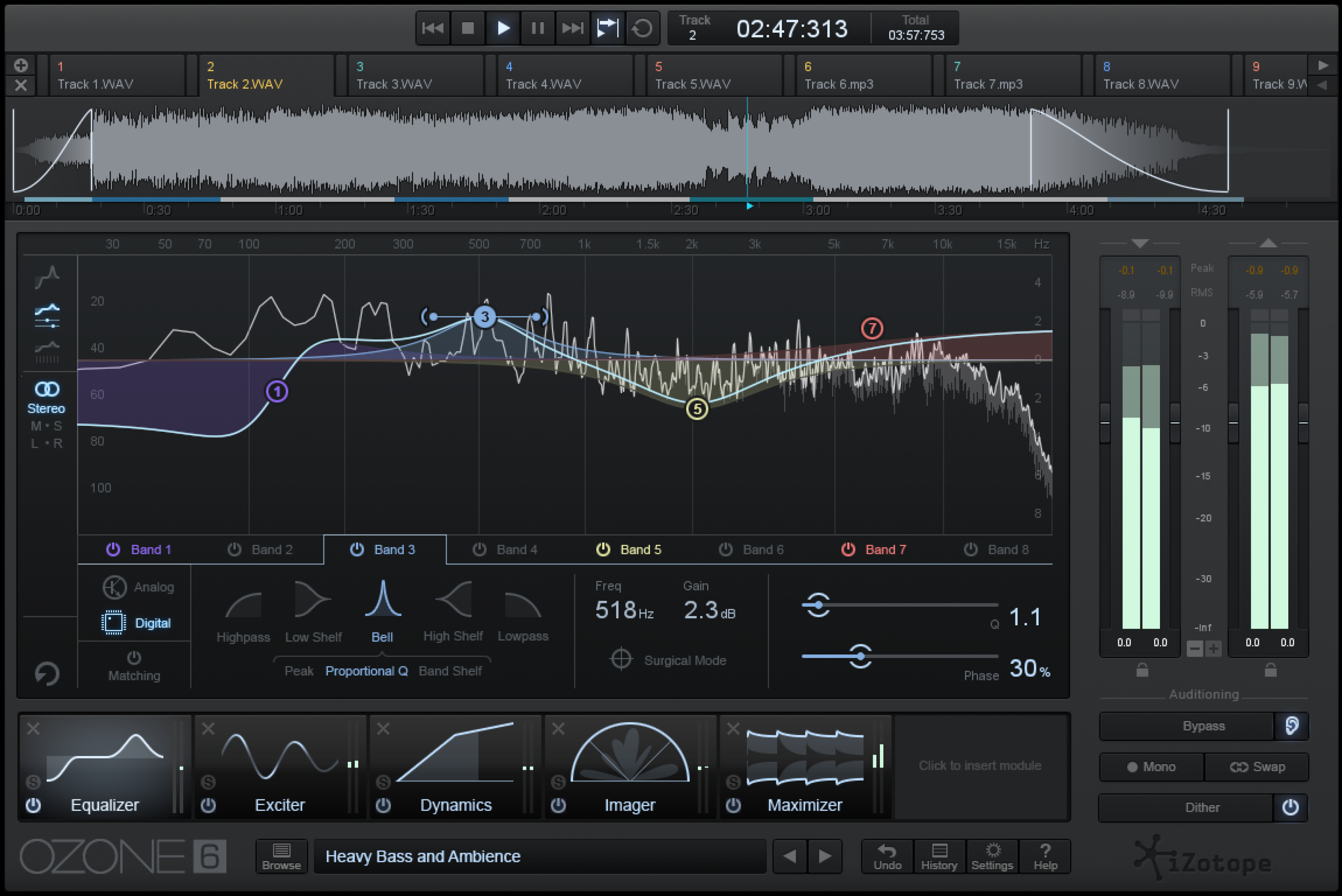Power off the Equalizer module
1342x896 pixels.
pyautogui.click(x=33, y=805)
